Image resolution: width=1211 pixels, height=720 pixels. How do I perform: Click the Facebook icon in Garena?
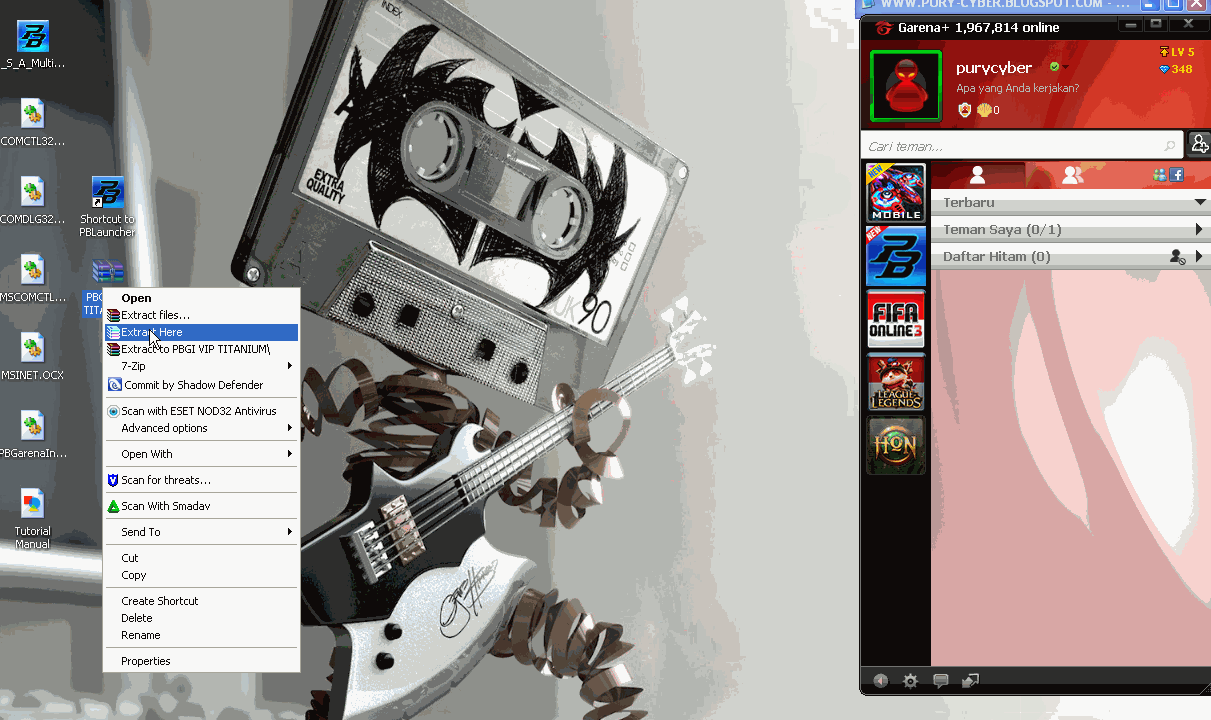point(1177,175)
